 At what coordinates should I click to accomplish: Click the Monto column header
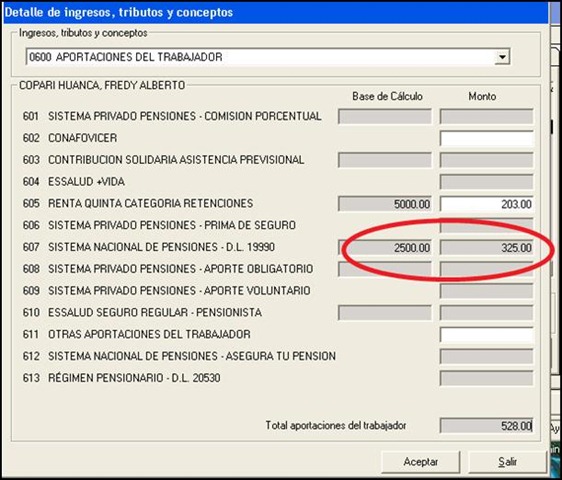[x=482, y=96]
